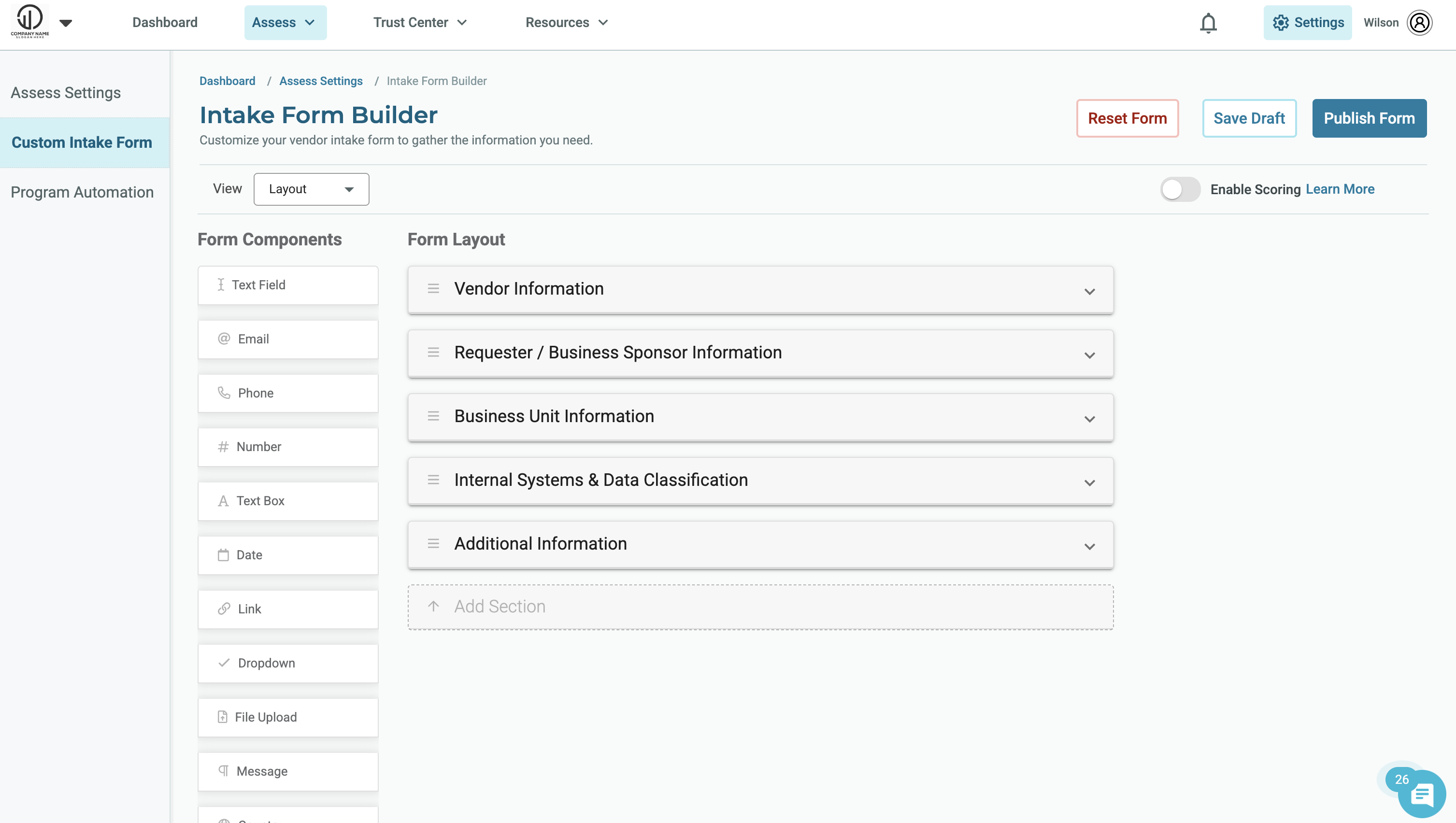Open the Assess menu in top navigation

pos(285,23)
